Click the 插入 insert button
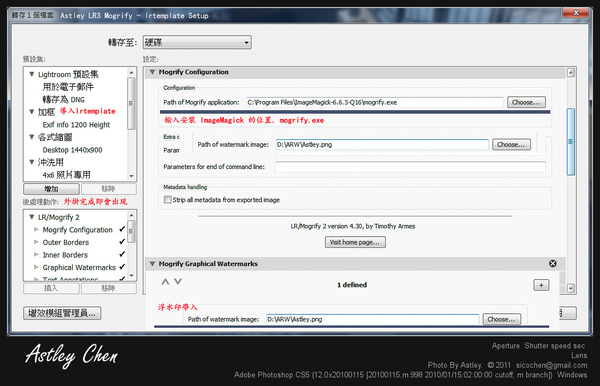 51,288
